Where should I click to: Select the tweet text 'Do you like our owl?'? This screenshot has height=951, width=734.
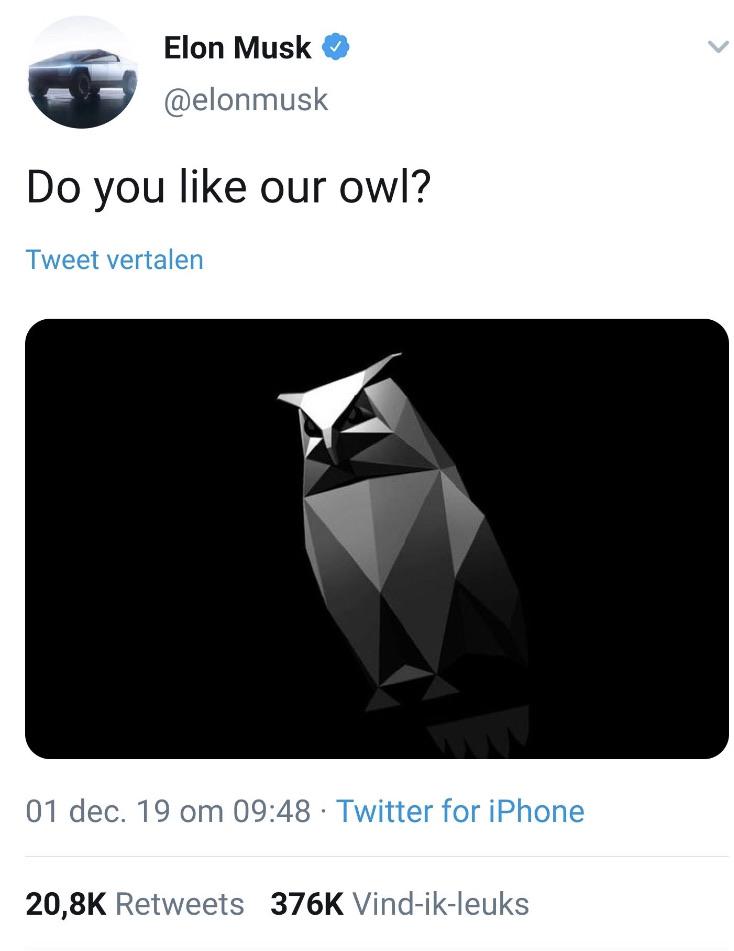tap(227, 185)
